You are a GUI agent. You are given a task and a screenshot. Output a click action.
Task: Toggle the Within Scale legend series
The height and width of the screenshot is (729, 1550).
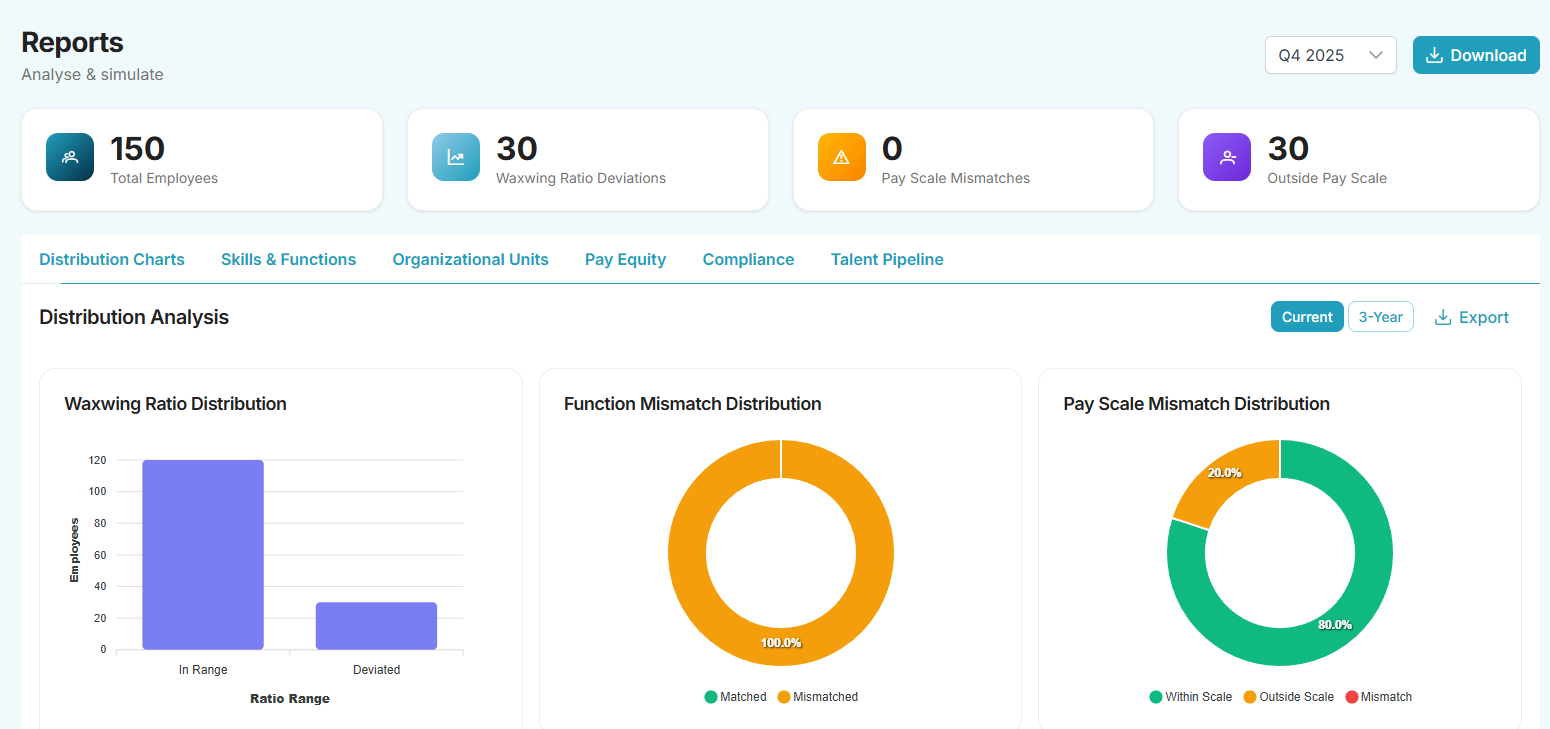[1190, 696]
